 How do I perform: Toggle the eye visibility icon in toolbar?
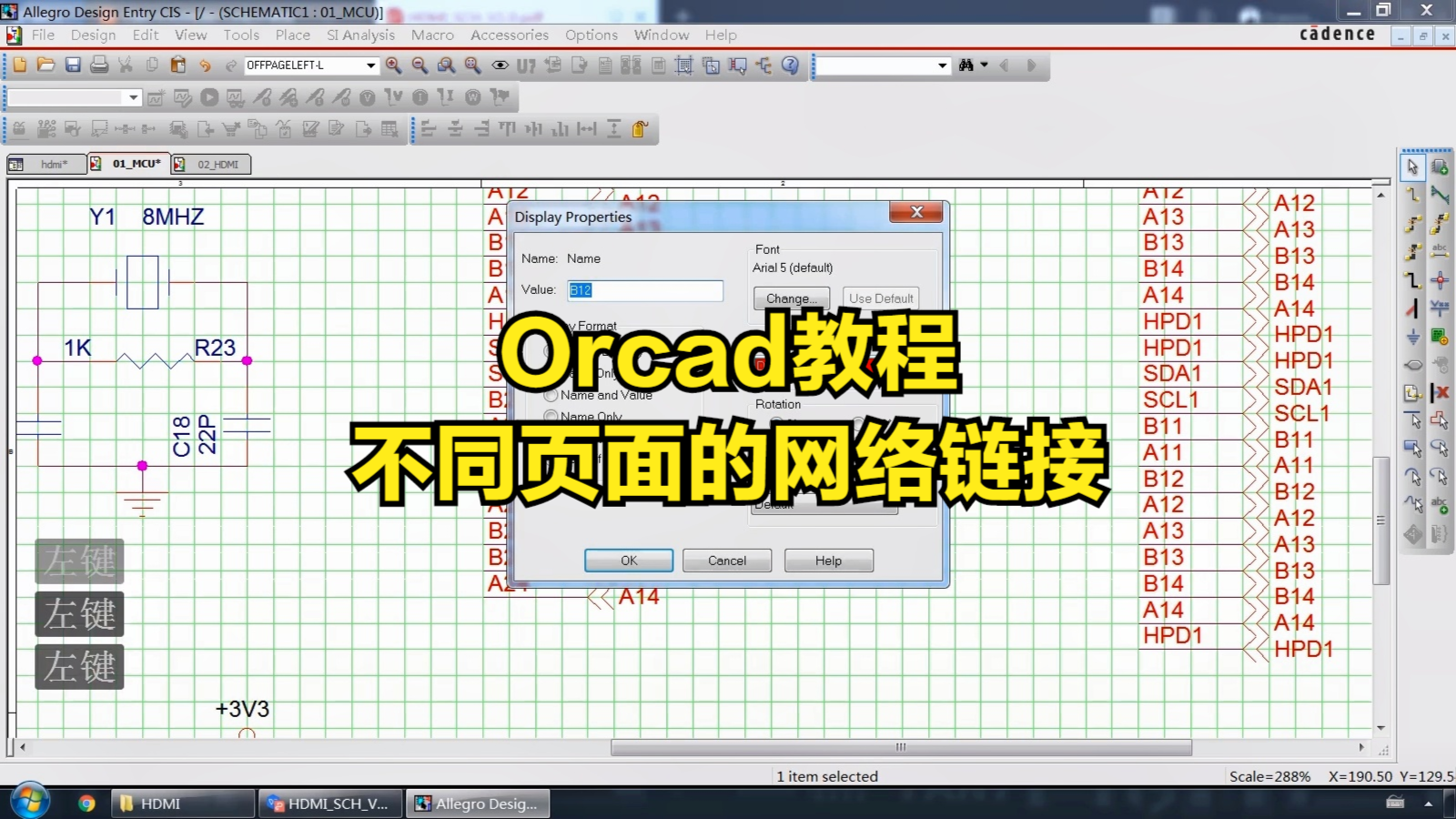click(x=500, y=66)
